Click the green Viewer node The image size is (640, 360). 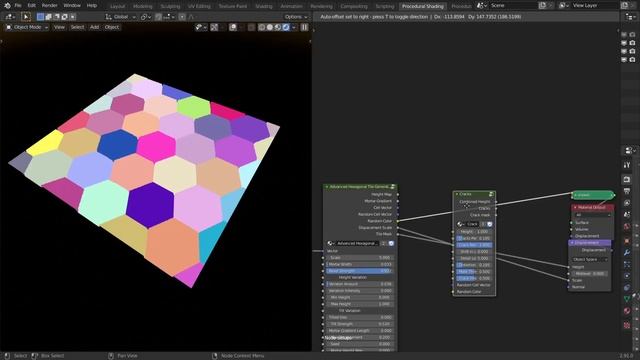pos(593,195)
